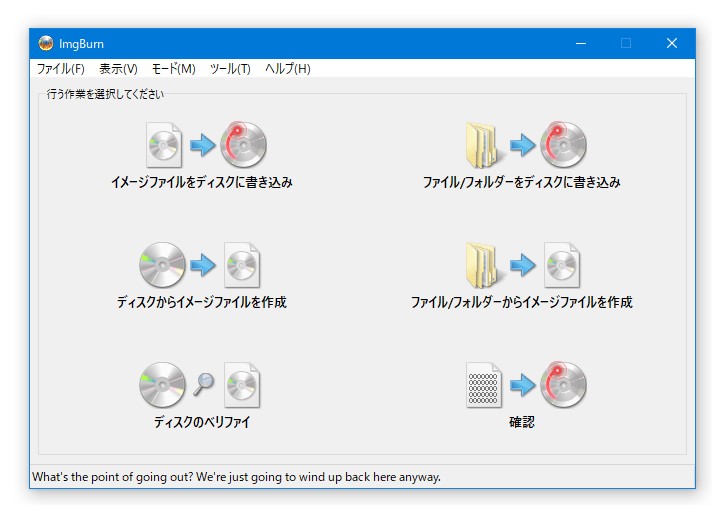This screenshot has height=511, width=713.
Task: Choose 'ファイル/フォルダーをディスクに書き込み' label
Action: coord(522,182)
